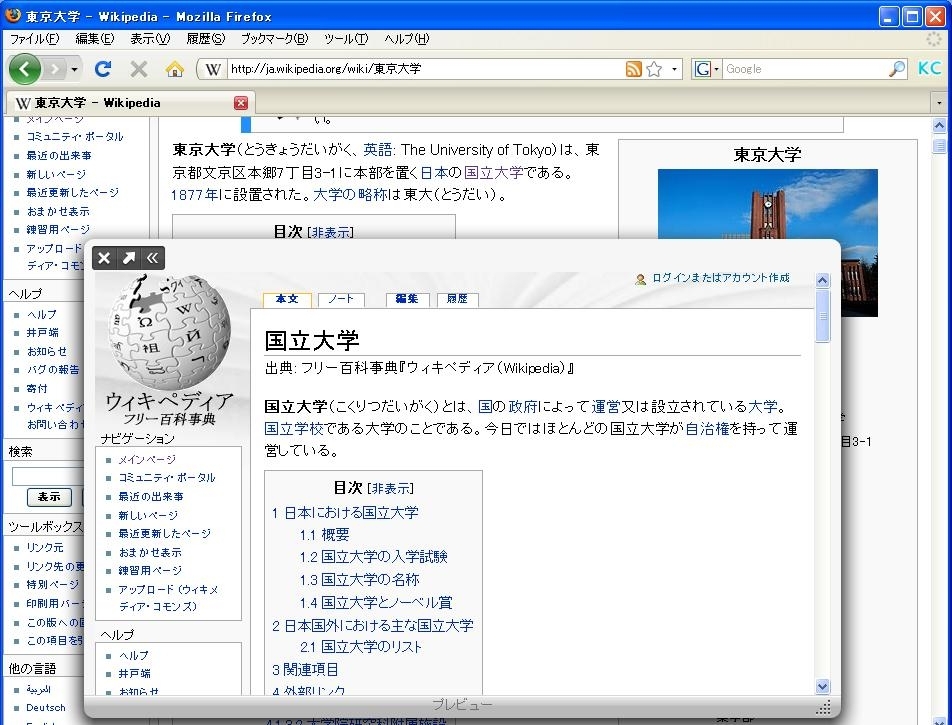952x725 pixels.
Task: Reload the page with the Refresh icon
Action: click(103, 69)
